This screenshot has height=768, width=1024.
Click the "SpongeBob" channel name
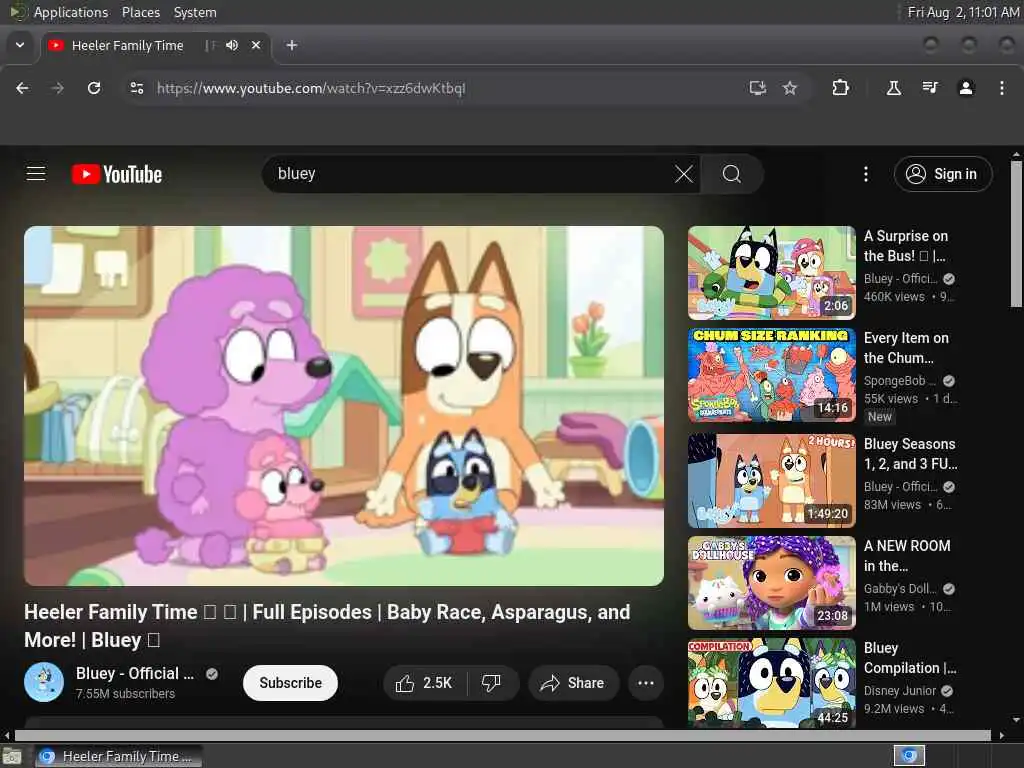click(900, 381)
